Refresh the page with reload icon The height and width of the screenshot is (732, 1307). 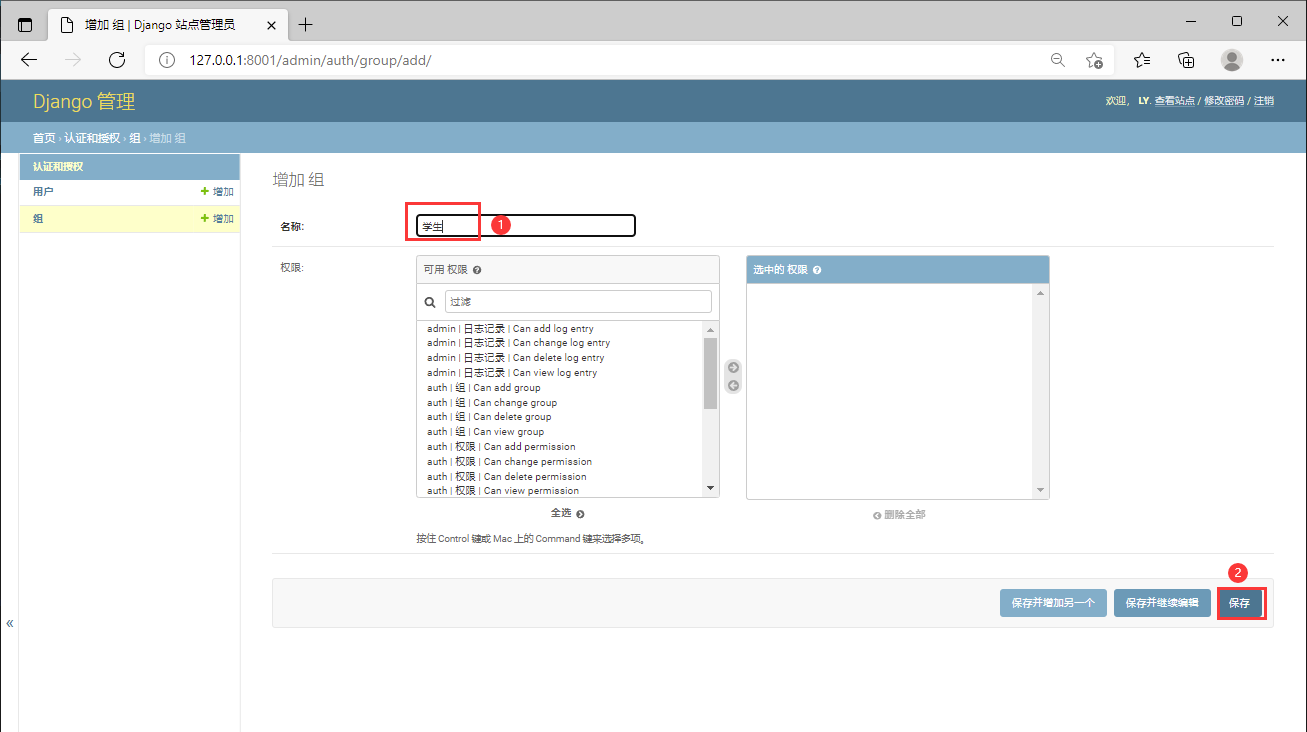point(117,60)
